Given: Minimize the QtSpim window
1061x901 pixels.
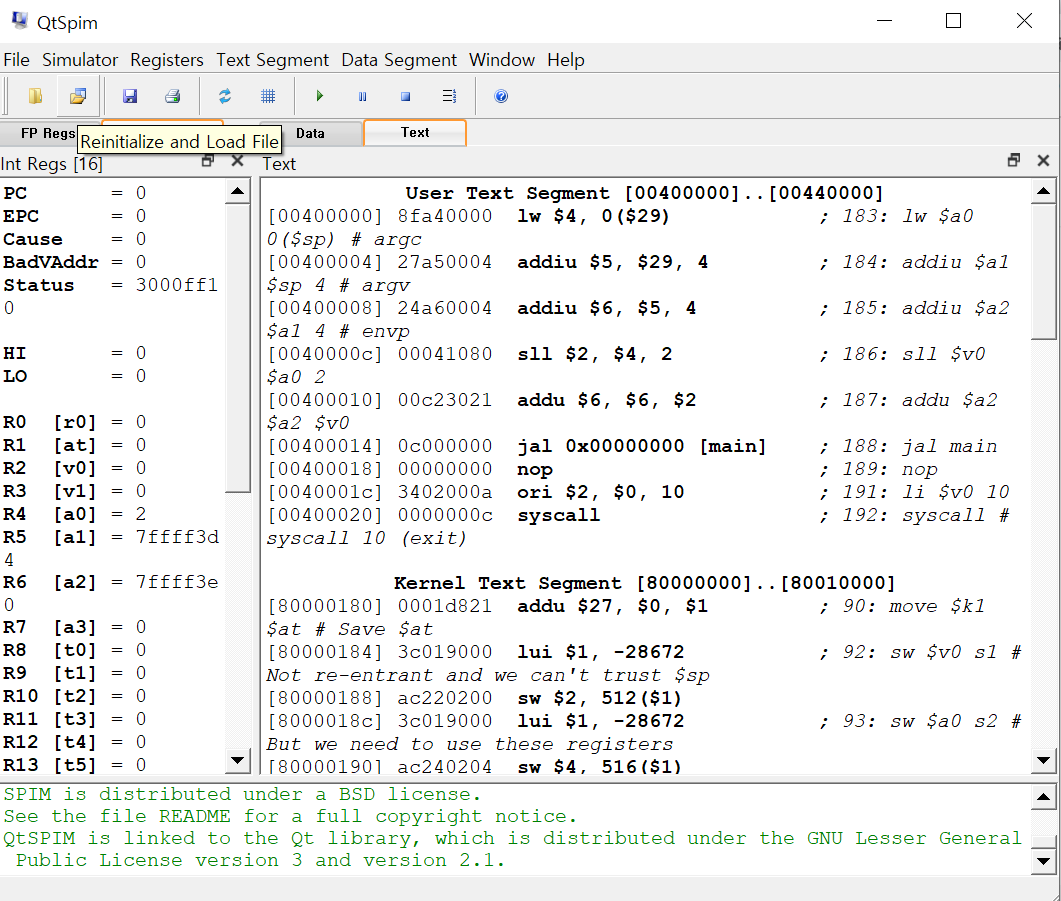Looking at the screenshot, I should (884, 21).
